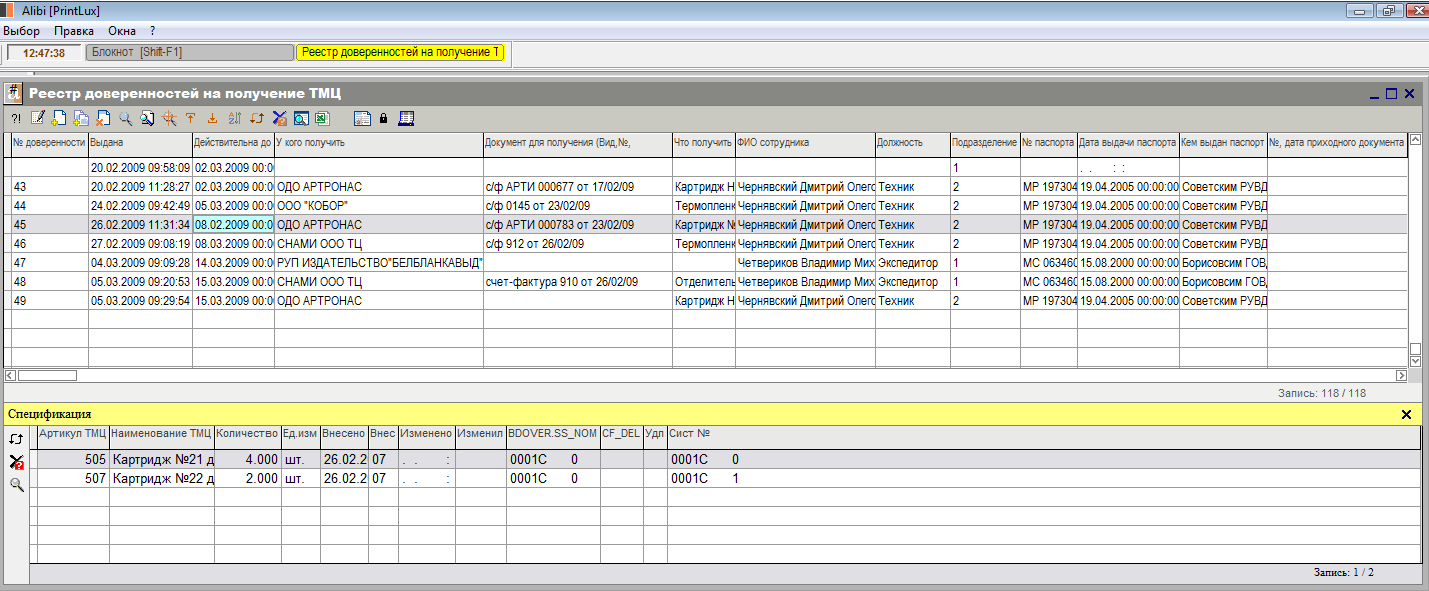Click the orange crosshair filter icon

(x=169, y=119)
